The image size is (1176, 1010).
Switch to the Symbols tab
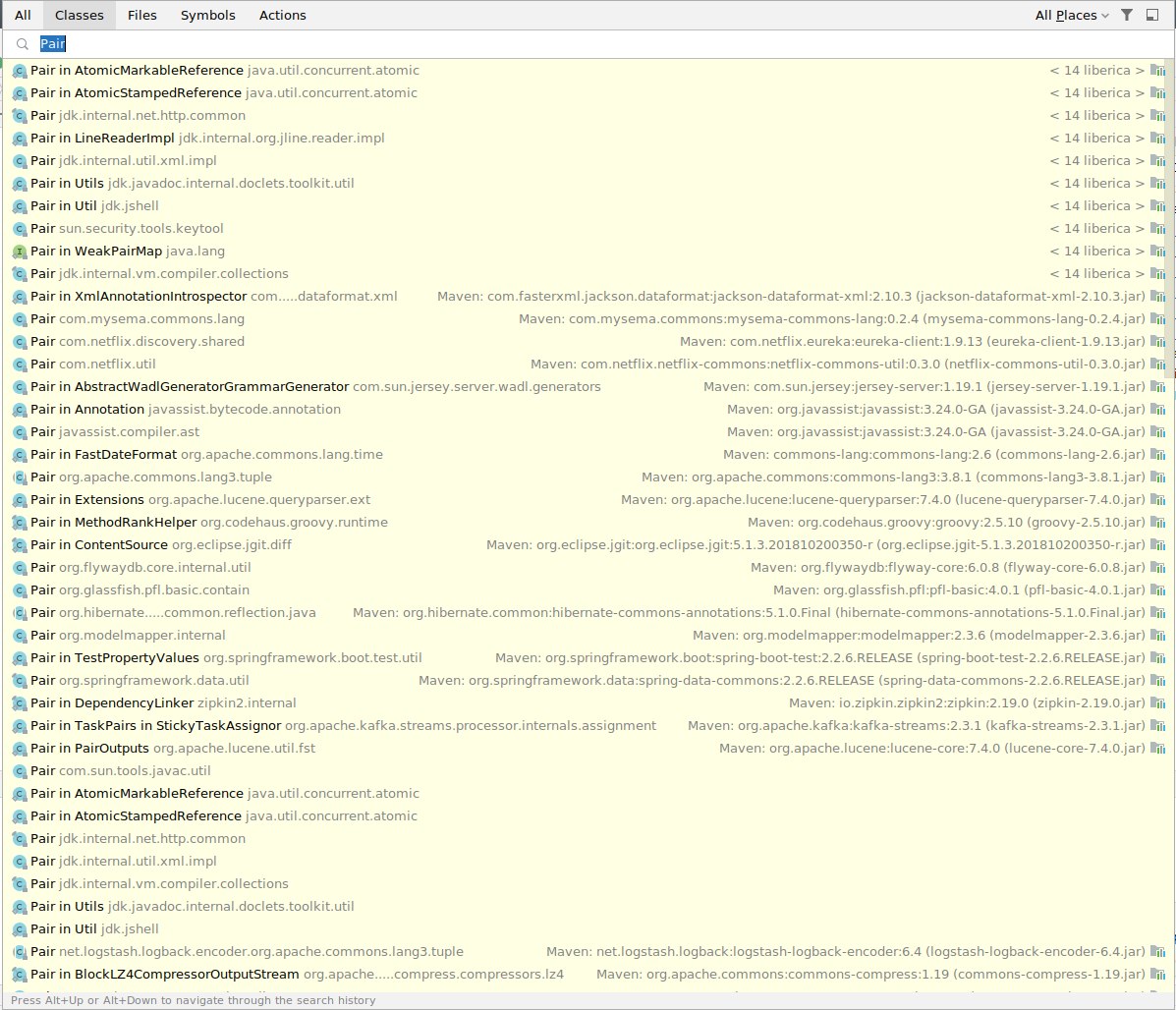tap(207, 15)
